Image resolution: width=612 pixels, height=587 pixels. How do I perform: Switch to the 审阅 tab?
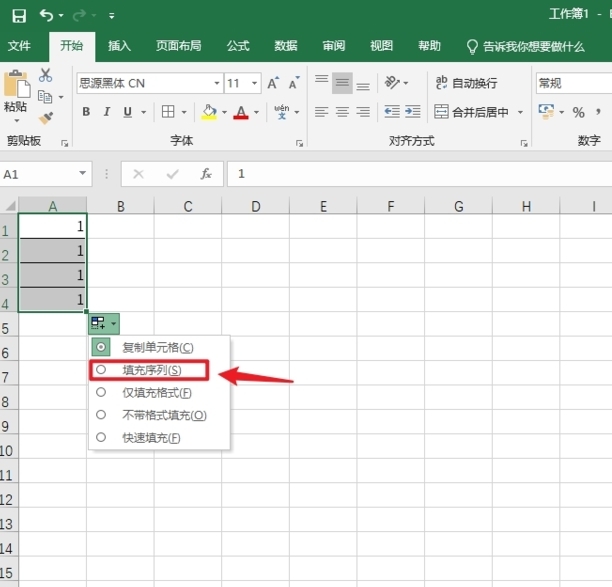tap(334, 46)
